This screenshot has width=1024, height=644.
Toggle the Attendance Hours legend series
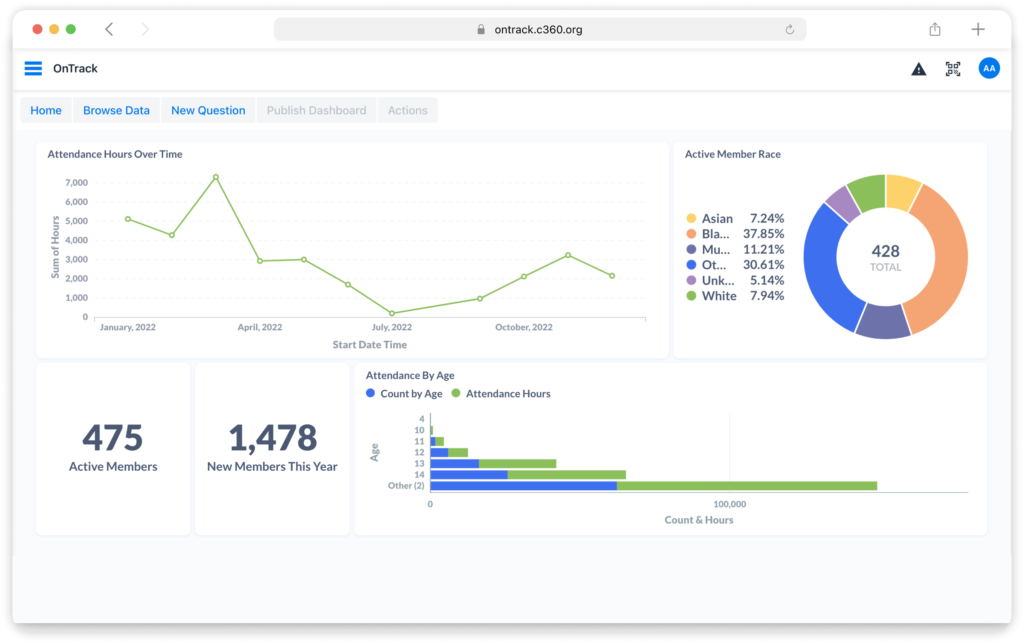(x=501, y=394)
